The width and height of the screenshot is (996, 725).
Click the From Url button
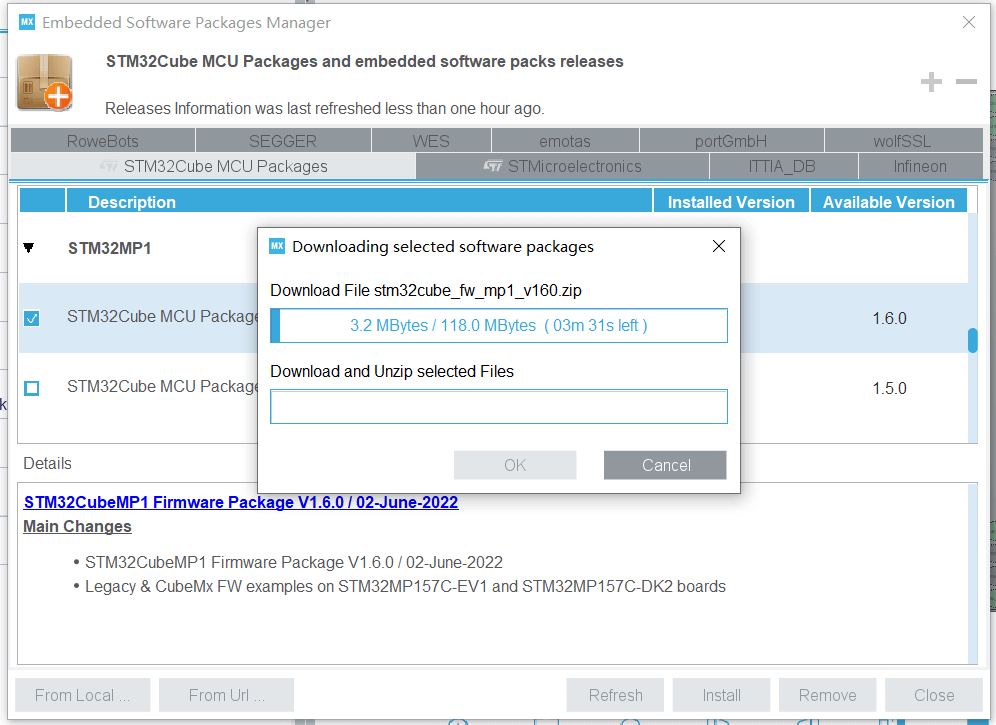pyautogui.click(x=226, y=695)
